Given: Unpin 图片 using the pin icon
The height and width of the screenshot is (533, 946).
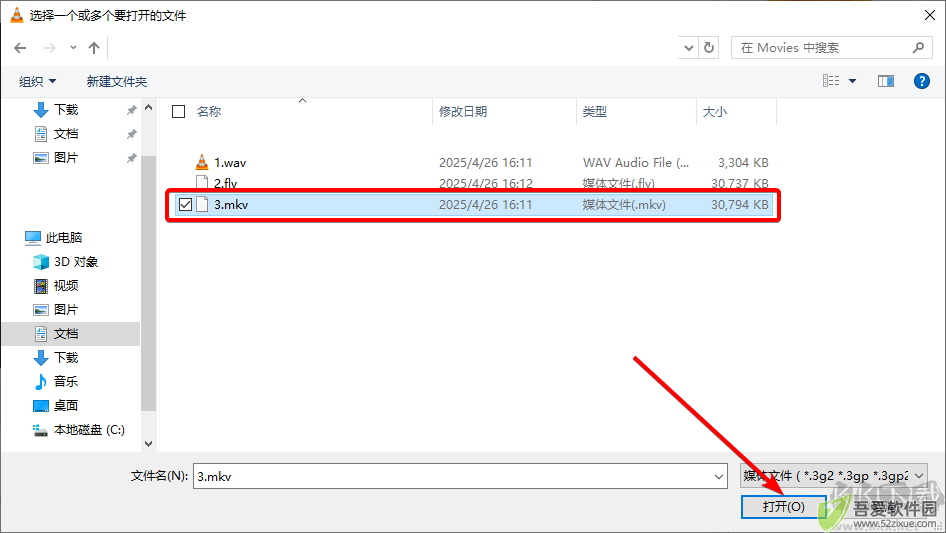Looking at the screenshot, I should (132, 158).
